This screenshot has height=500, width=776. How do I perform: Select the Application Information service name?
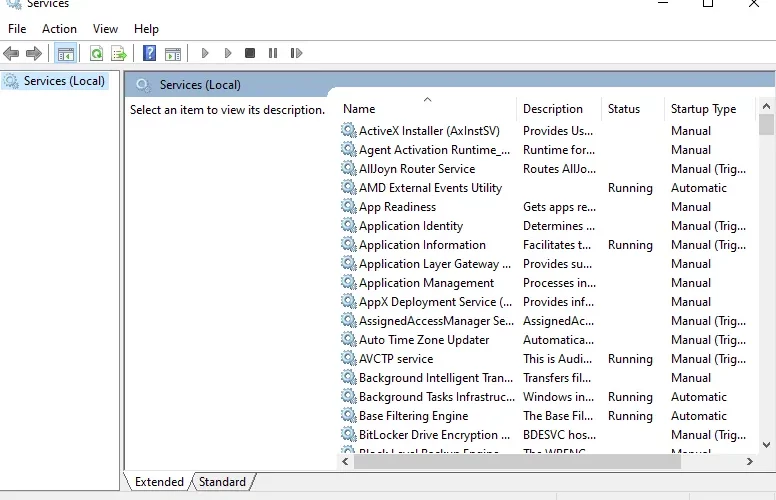(x=422, y=245)
